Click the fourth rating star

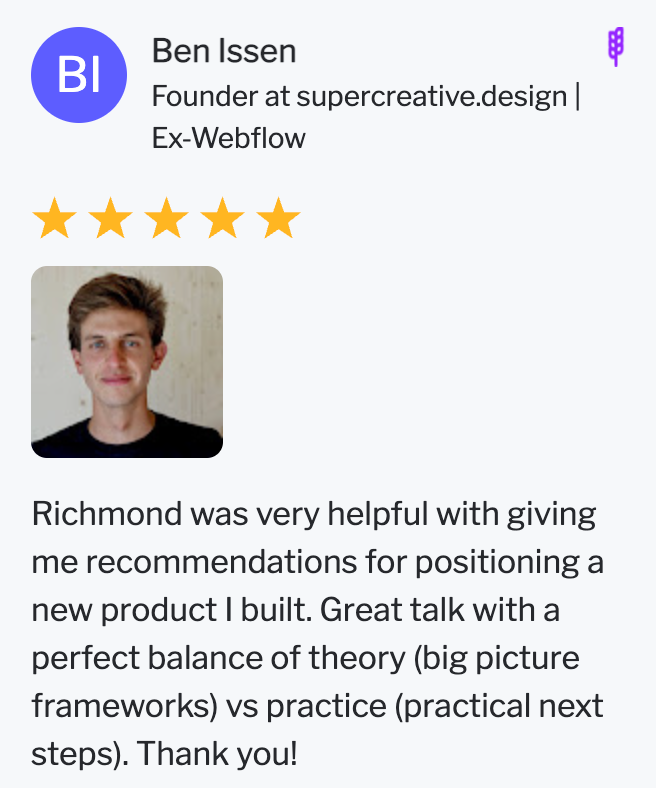222,218
